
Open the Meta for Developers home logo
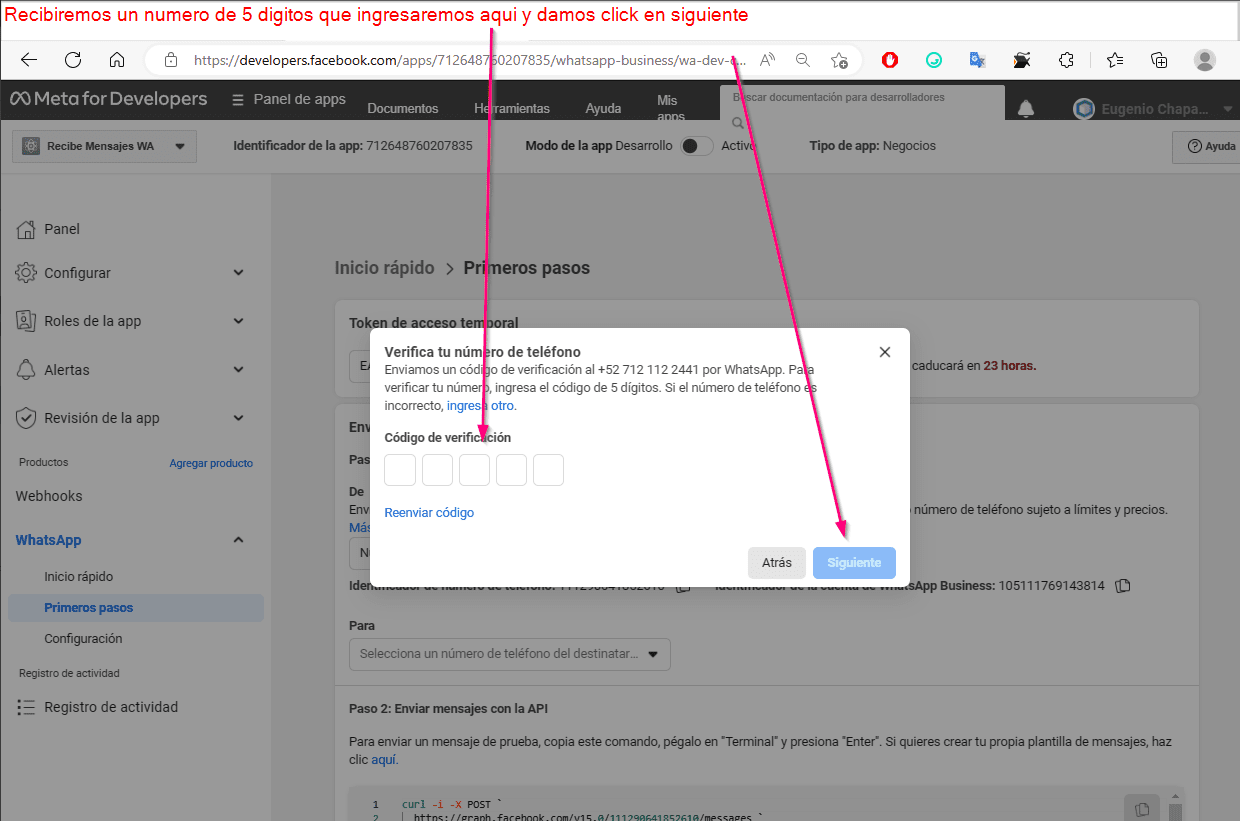coord(100,98)
